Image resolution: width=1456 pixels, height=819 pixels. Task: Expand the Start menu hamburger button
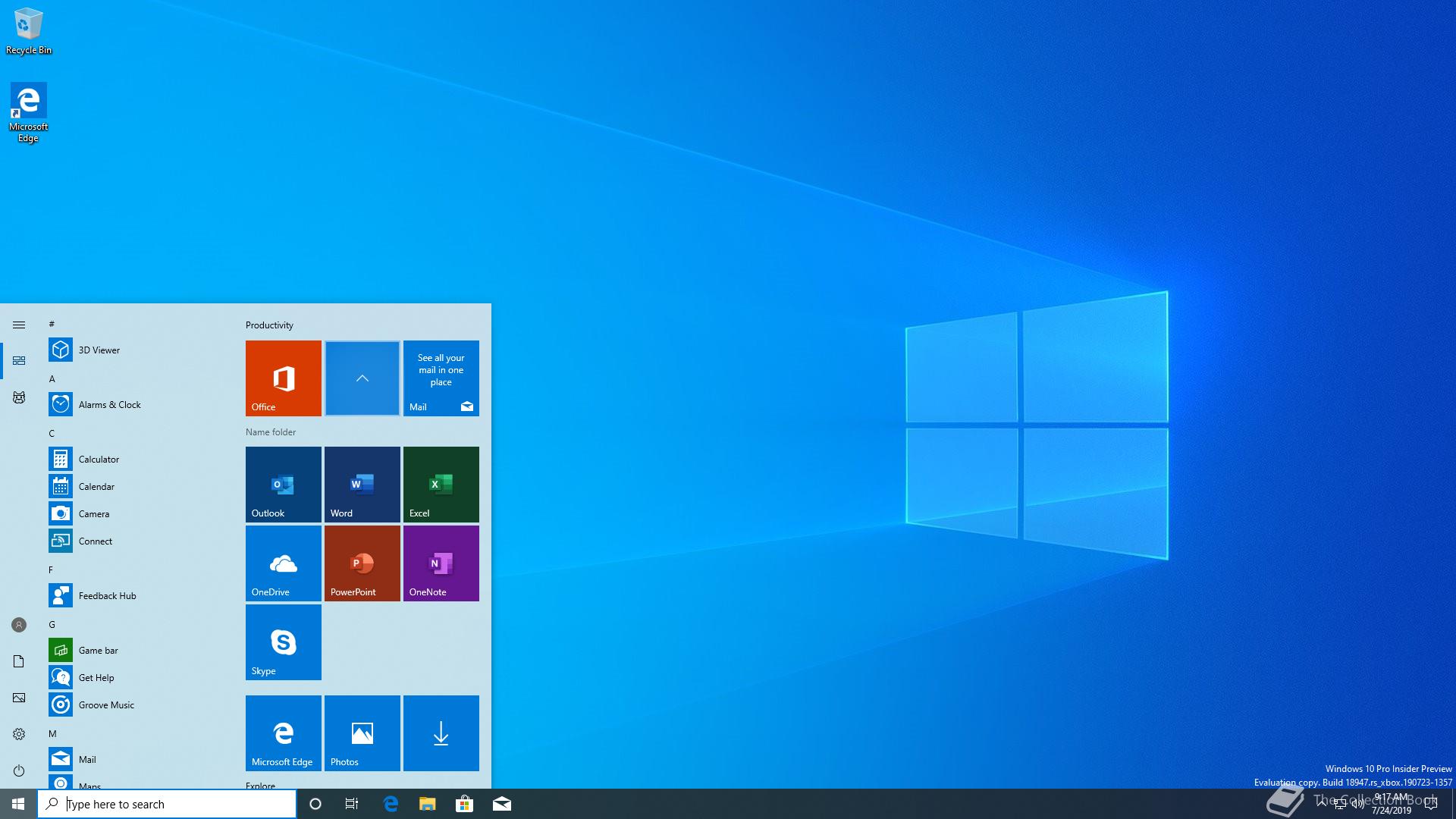[19, 325]
